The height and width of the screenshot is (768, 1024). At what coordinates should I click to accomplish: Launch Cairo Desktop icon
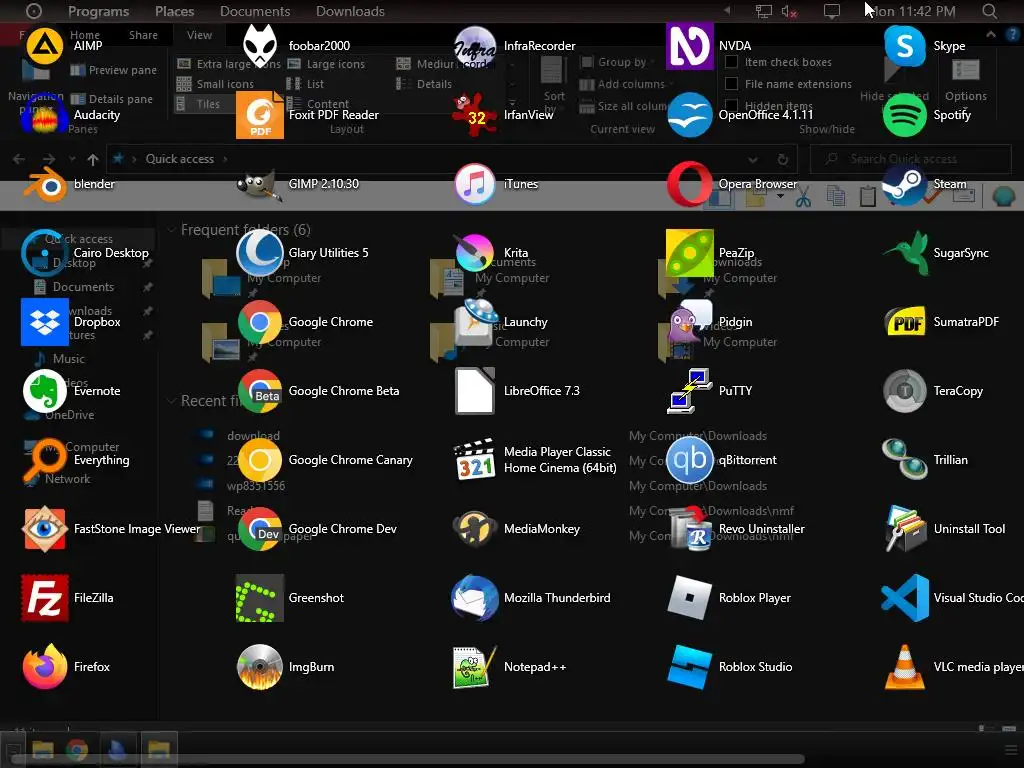click(44, 253)
